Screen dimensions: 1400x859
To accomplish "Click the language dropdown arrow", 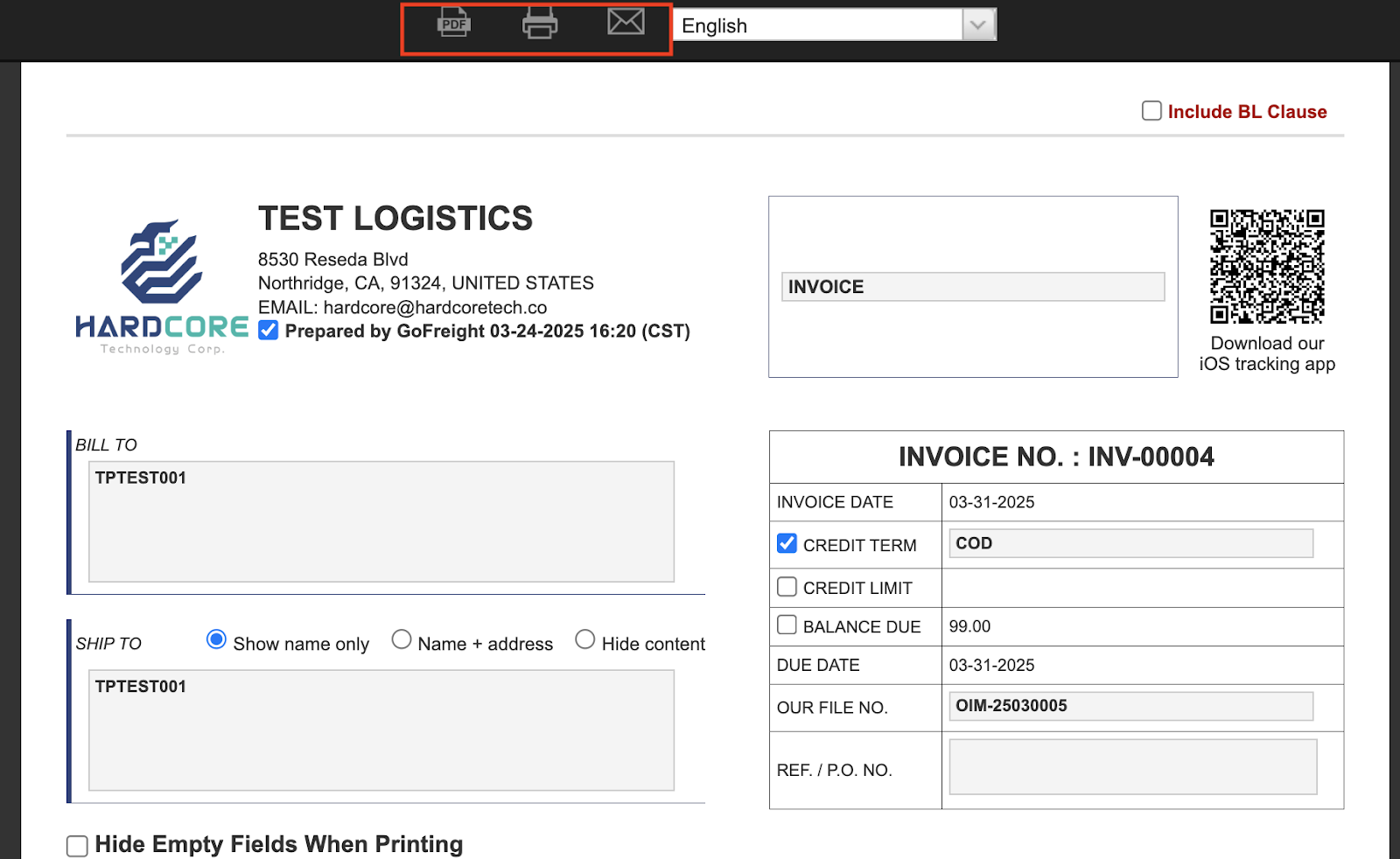I will pyautogui.click(x=977, y=24).
